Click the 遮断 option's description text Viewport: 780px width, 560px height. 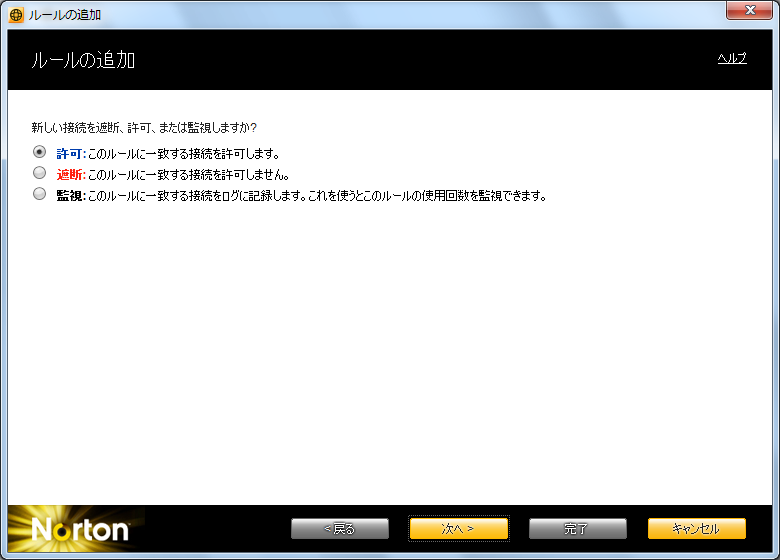click(188, 175)
